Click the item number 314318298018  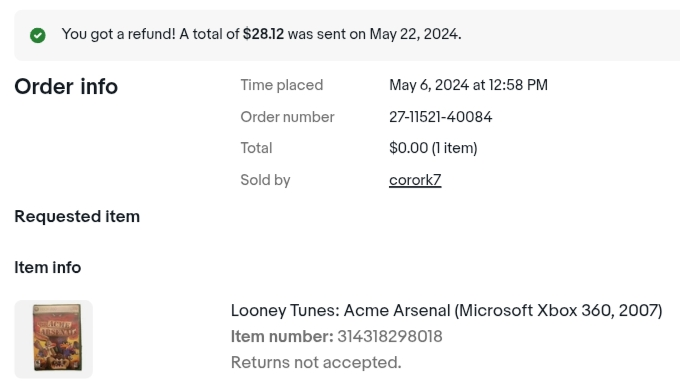click(x=390, y=337)
